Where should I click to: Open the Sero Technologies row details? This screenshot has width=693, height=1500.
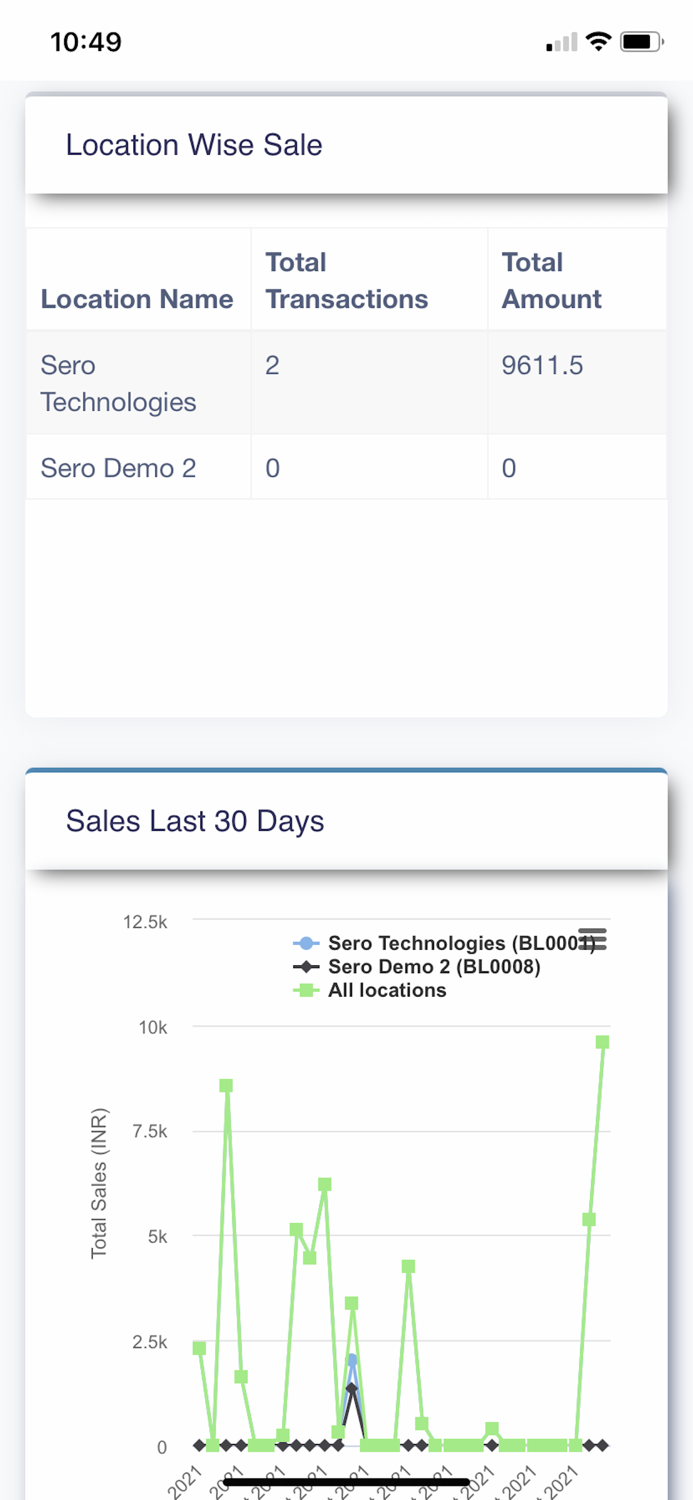tap(117, 384)
